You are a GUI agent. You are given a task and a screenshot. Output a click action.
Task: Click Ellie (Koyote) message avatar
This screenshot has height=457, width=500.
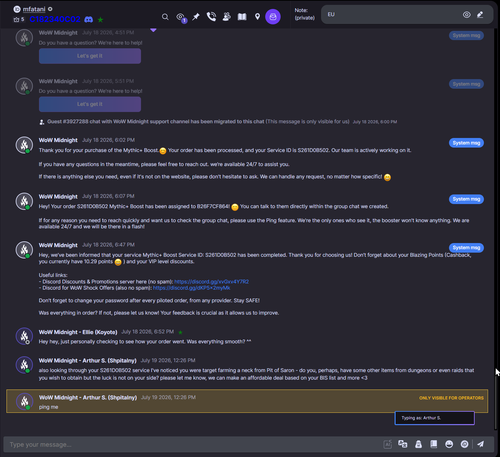24,336
